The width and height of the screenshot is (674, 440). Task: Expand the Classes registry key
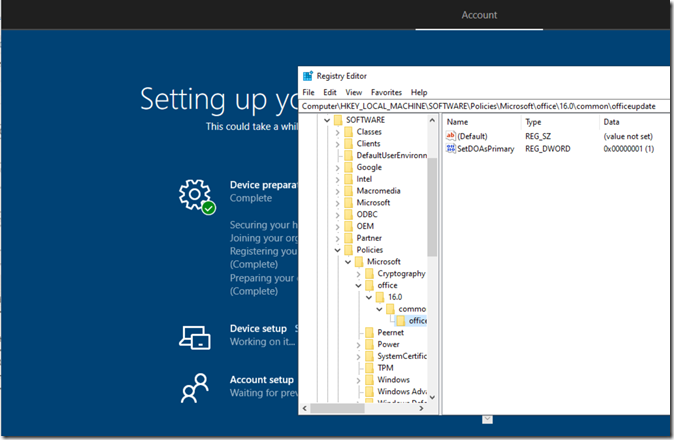tap(336, 132)
